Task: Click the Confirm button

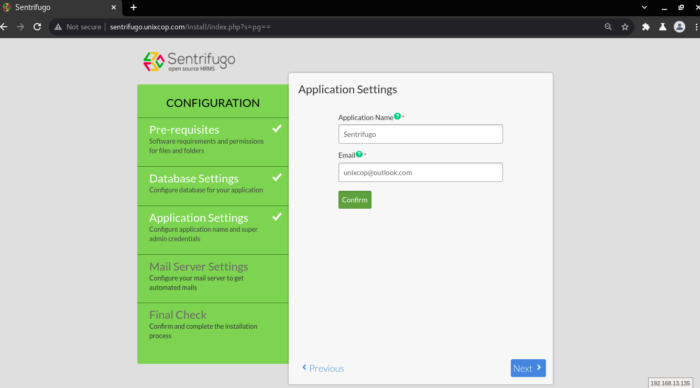Action: tap(354, 200)
